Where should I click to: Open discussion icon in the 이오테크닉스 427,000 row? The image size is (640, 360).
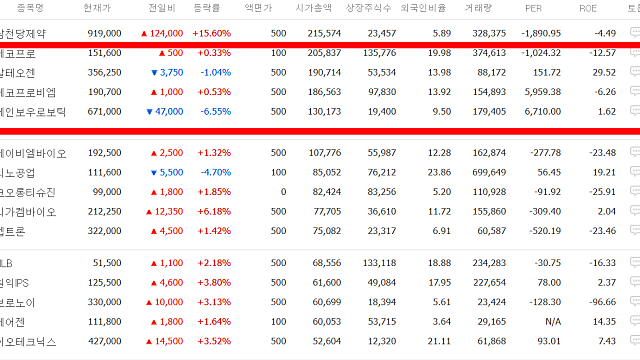click(x=635, y=340)
